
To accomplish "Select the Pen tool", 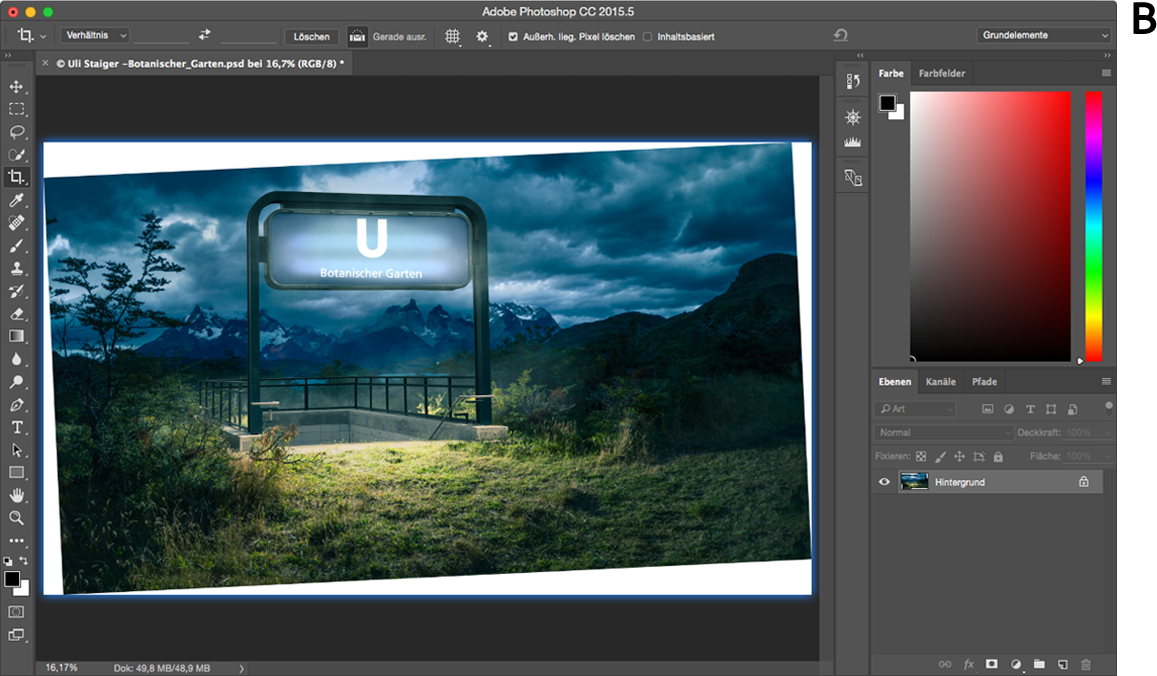I will pos(16,405).
